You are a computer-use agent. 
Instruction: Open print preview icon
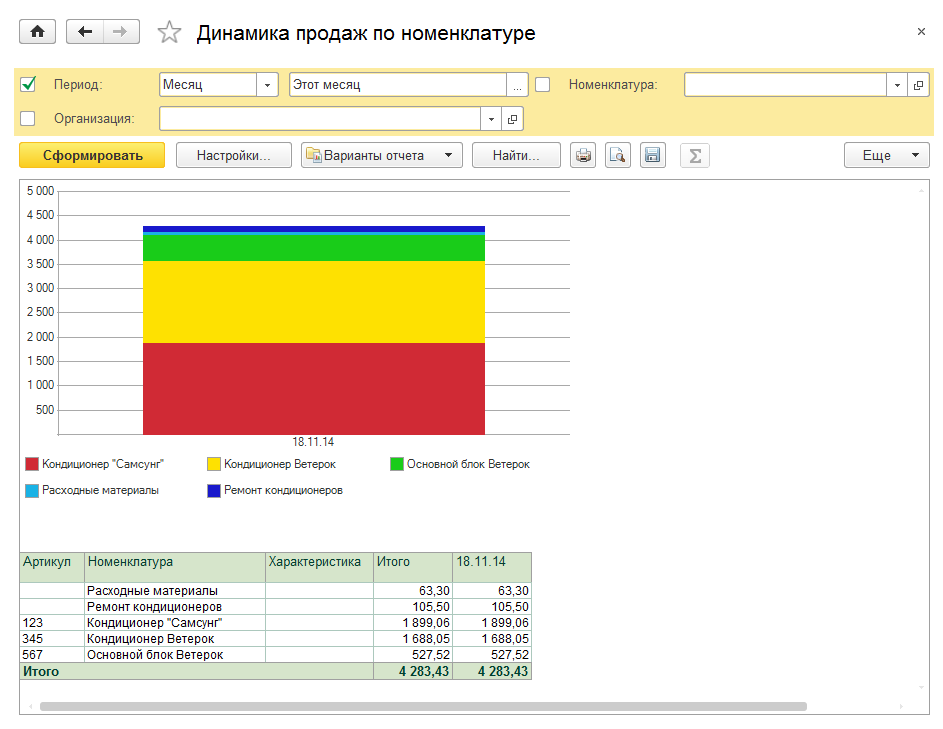point(618,155)
